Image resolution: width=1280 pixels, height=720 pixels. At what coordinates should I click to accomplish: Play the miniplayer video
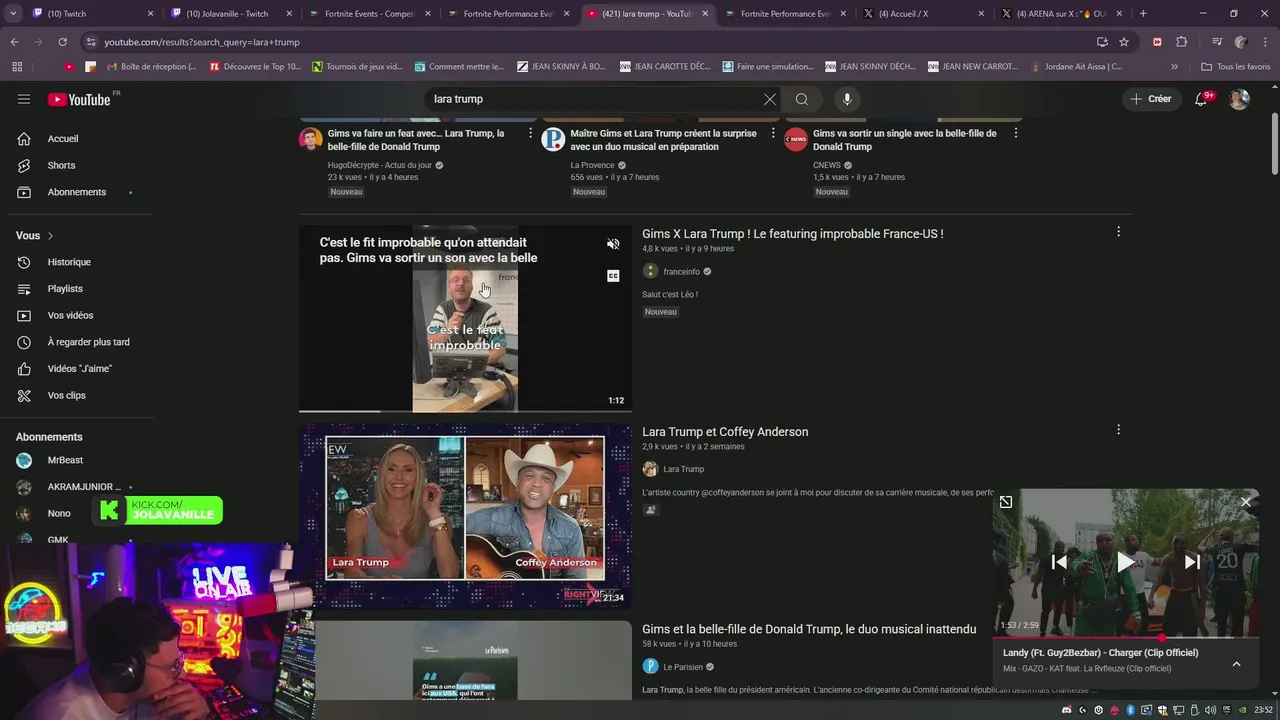point(1126,562)
